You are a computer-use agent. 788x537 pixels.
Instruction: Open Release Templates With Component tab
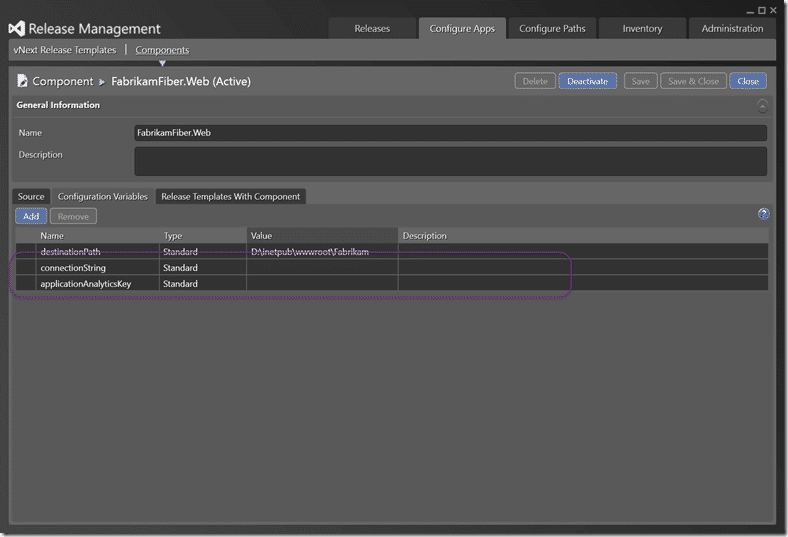pyautogui.click(x=230, y=196)
